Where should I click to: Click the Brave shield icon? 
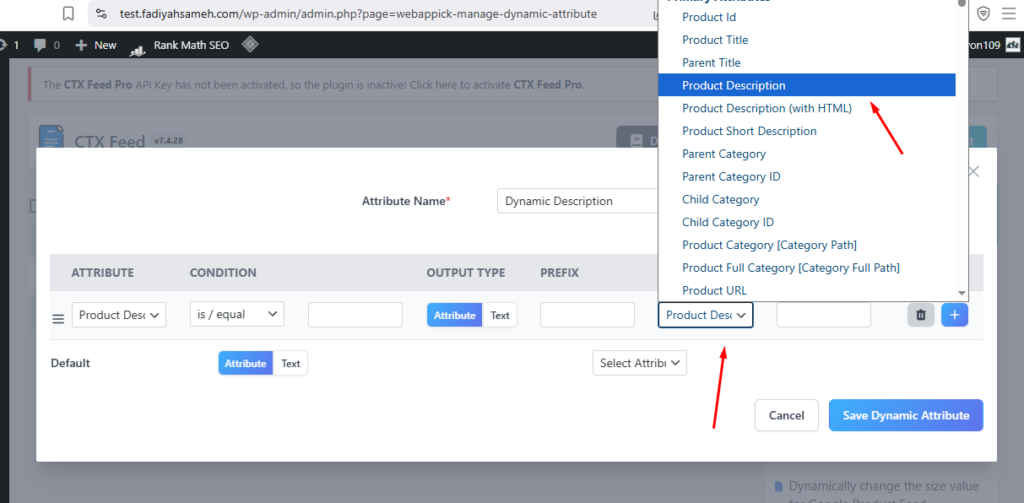click(x=983, y=13)
